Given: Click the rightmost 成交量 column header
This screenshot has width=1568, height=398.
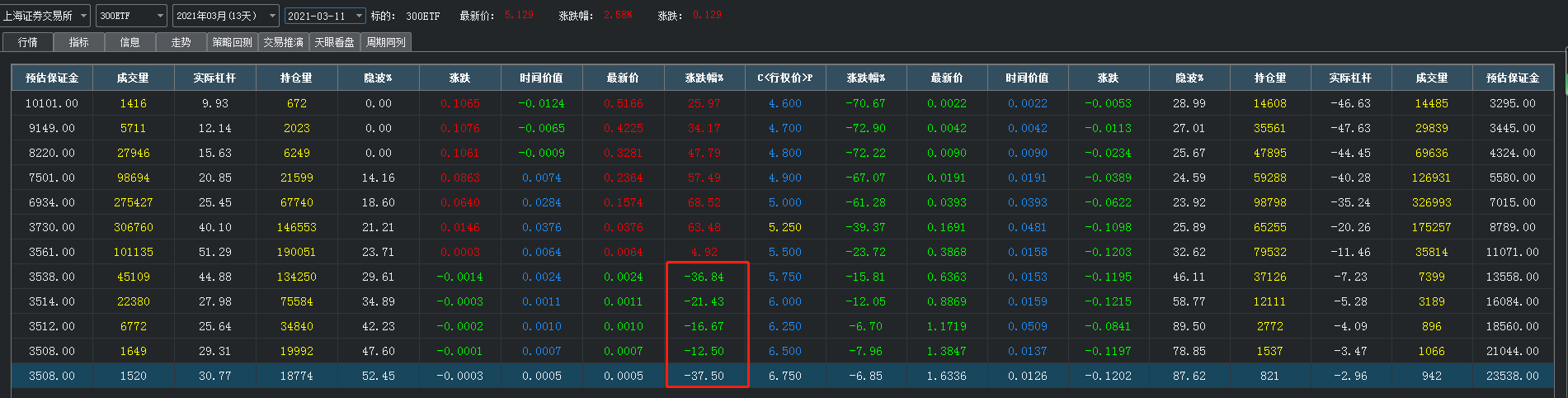Looking at the screenshot, I should point(1431,78).
